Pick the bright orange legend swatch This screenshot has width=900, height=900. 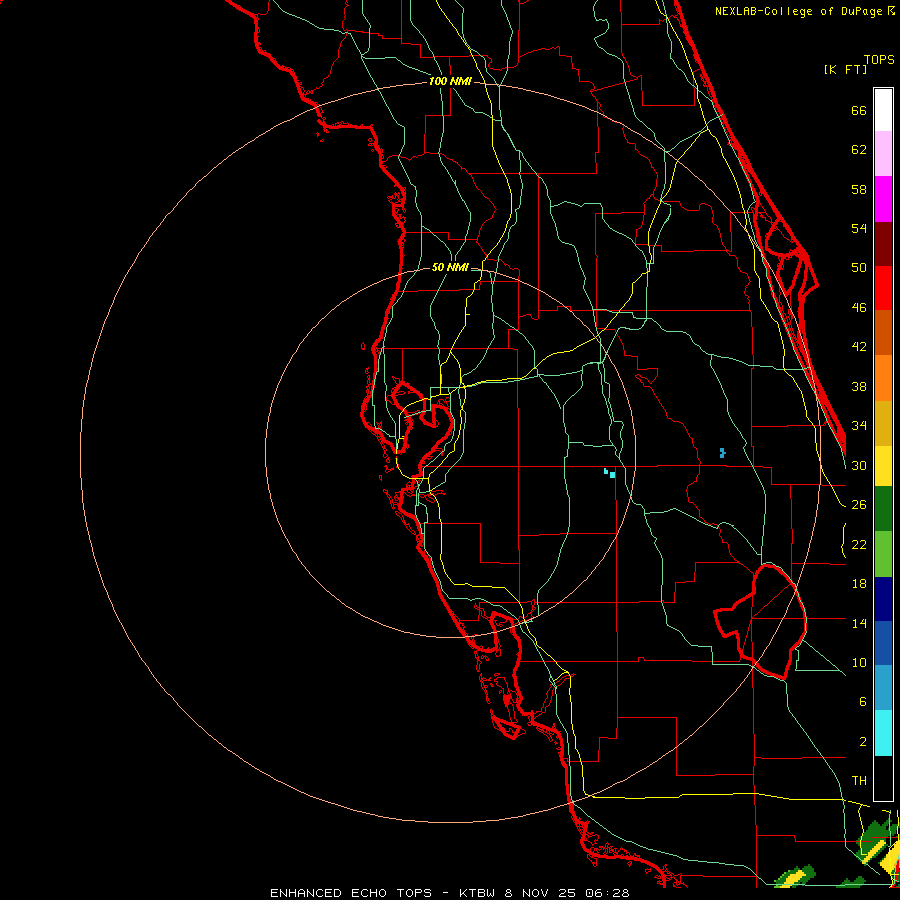(883, 378)
